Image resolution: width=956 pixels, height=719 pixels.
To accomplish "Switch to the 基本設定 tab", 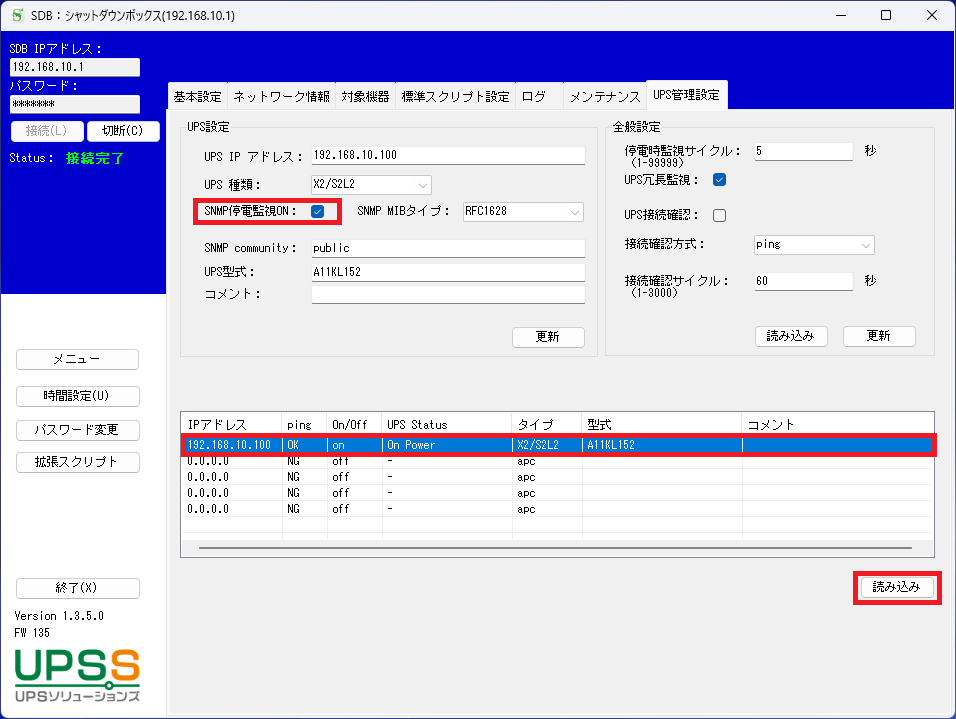I will 197,97.
